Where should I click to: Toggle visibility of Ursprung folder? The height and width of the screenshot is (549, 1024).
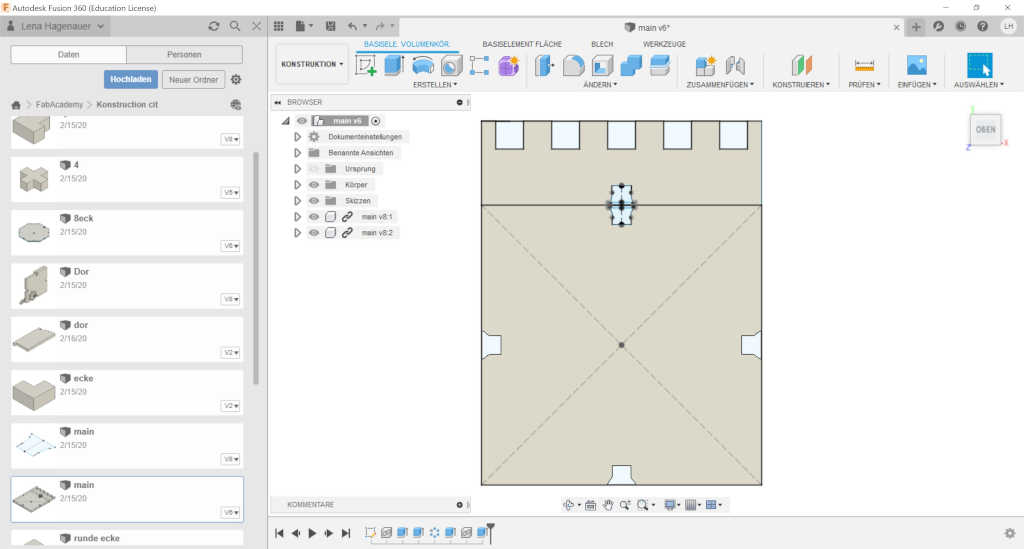(314, 168)
